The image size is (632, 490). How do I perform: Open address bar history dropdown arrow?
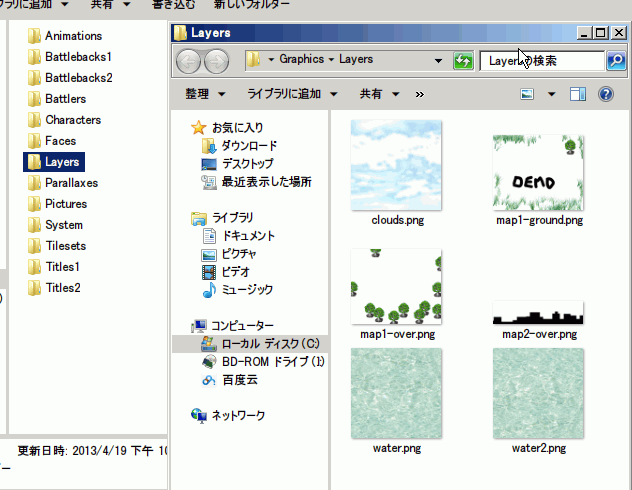[x=438, y=61]
